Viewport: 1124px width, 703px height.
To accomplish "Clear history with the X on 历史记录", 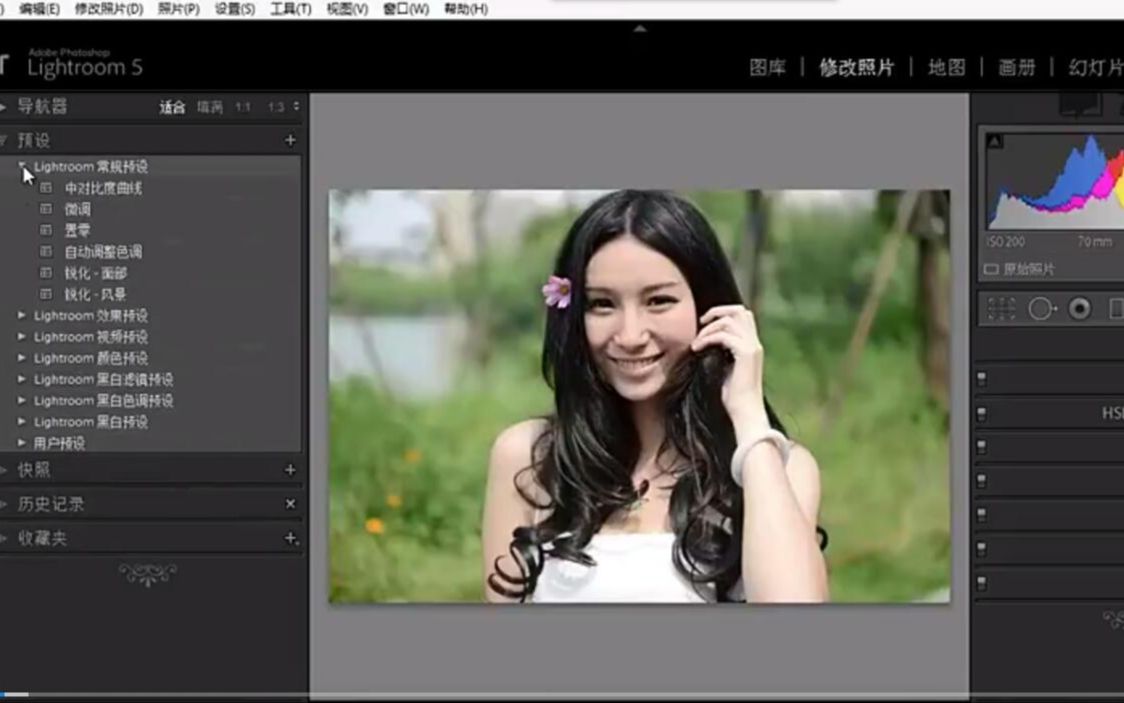I will 290,503.
